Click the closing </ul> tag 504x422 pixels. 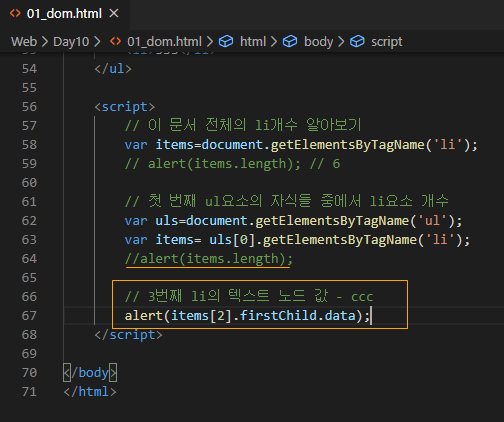point(113,69)
